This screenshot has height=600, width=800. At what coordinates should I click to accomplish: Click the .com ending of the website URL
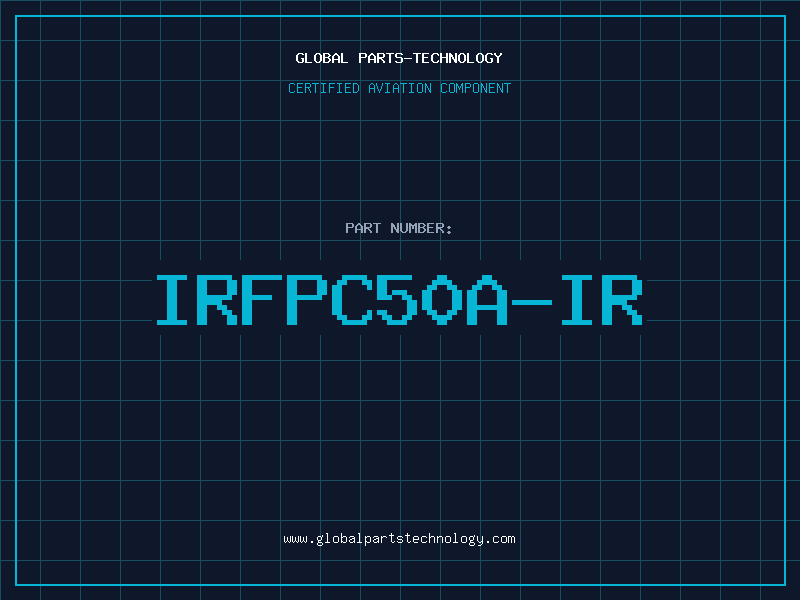pos(499,539)
